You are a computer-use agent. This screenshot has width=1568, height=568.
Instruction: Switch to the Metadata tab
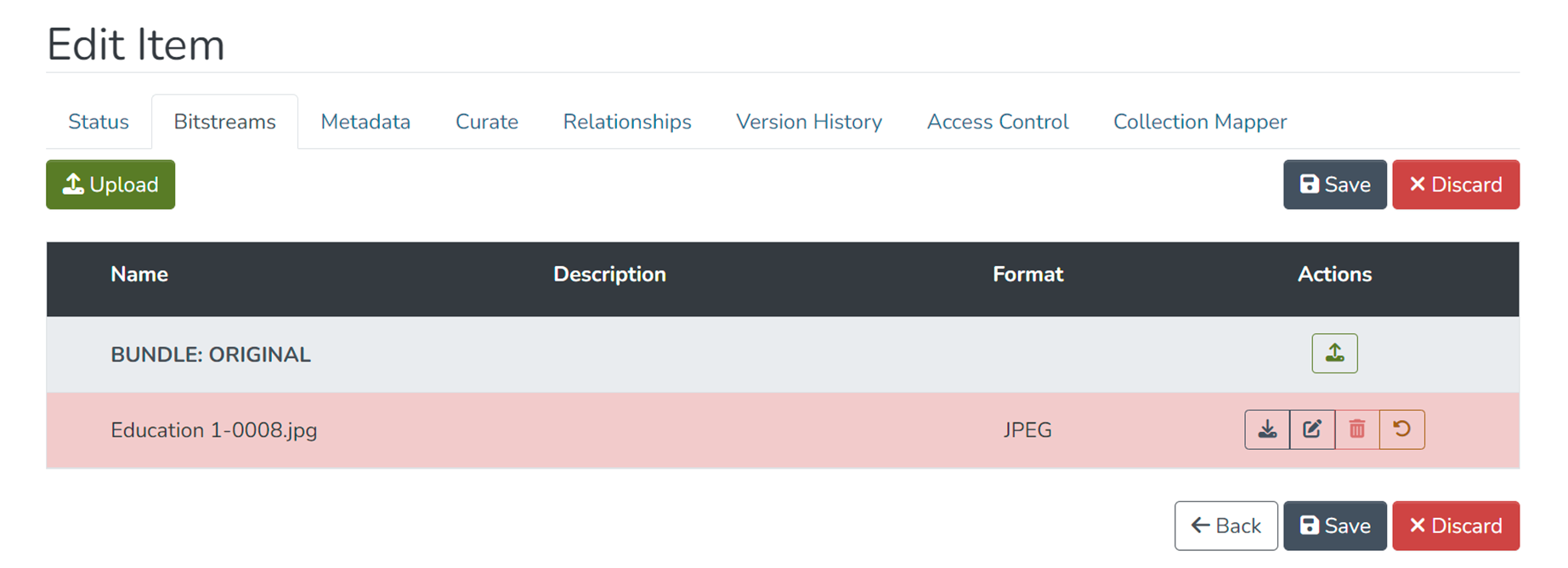(365, 122)
